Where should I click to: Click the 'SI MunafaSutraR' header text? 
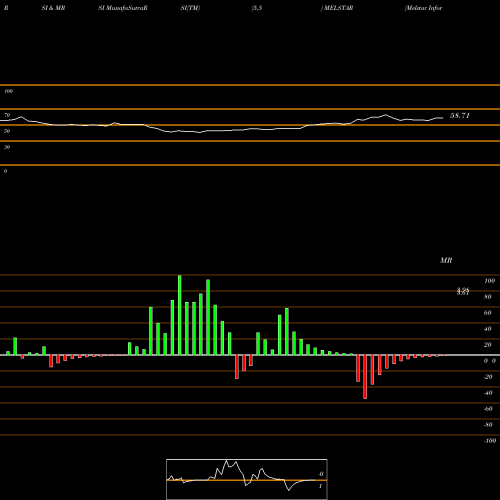pyautogui.click(x=123, y=8)
